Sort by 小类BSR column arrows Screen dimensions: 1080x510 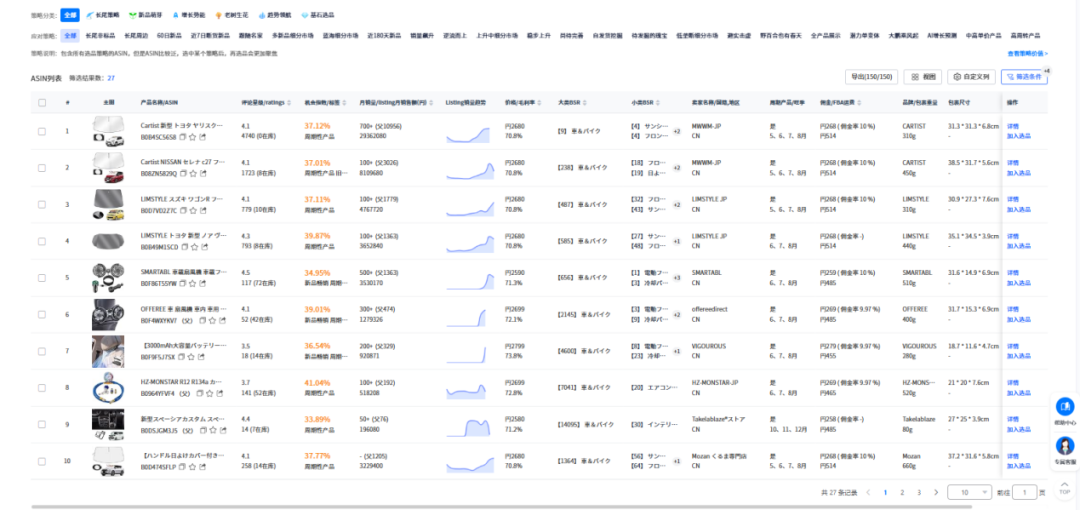click(x=659, y=103)
